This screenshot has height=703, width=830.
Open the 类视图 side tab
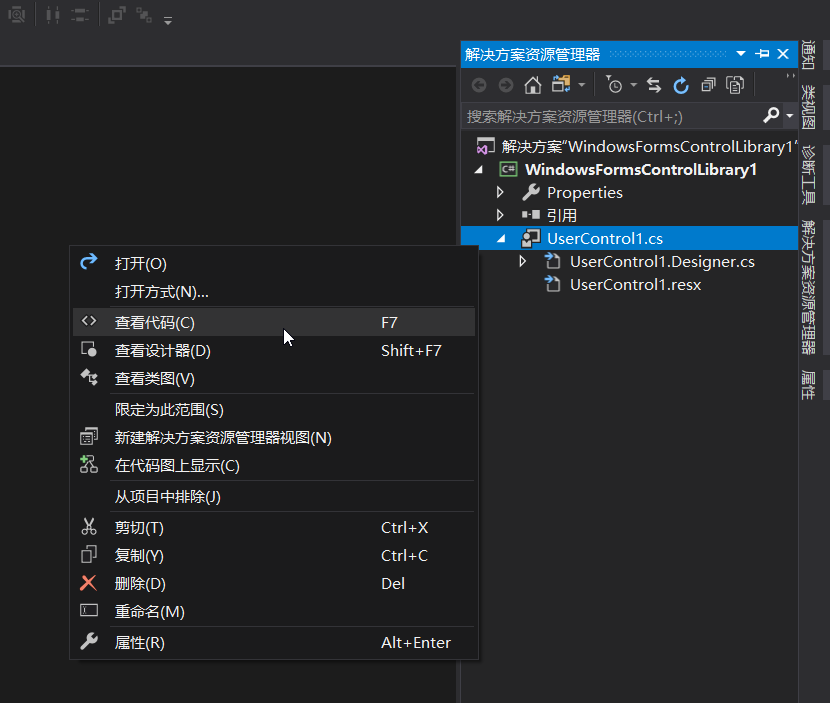pyautogui.click(x=808, y=107)
